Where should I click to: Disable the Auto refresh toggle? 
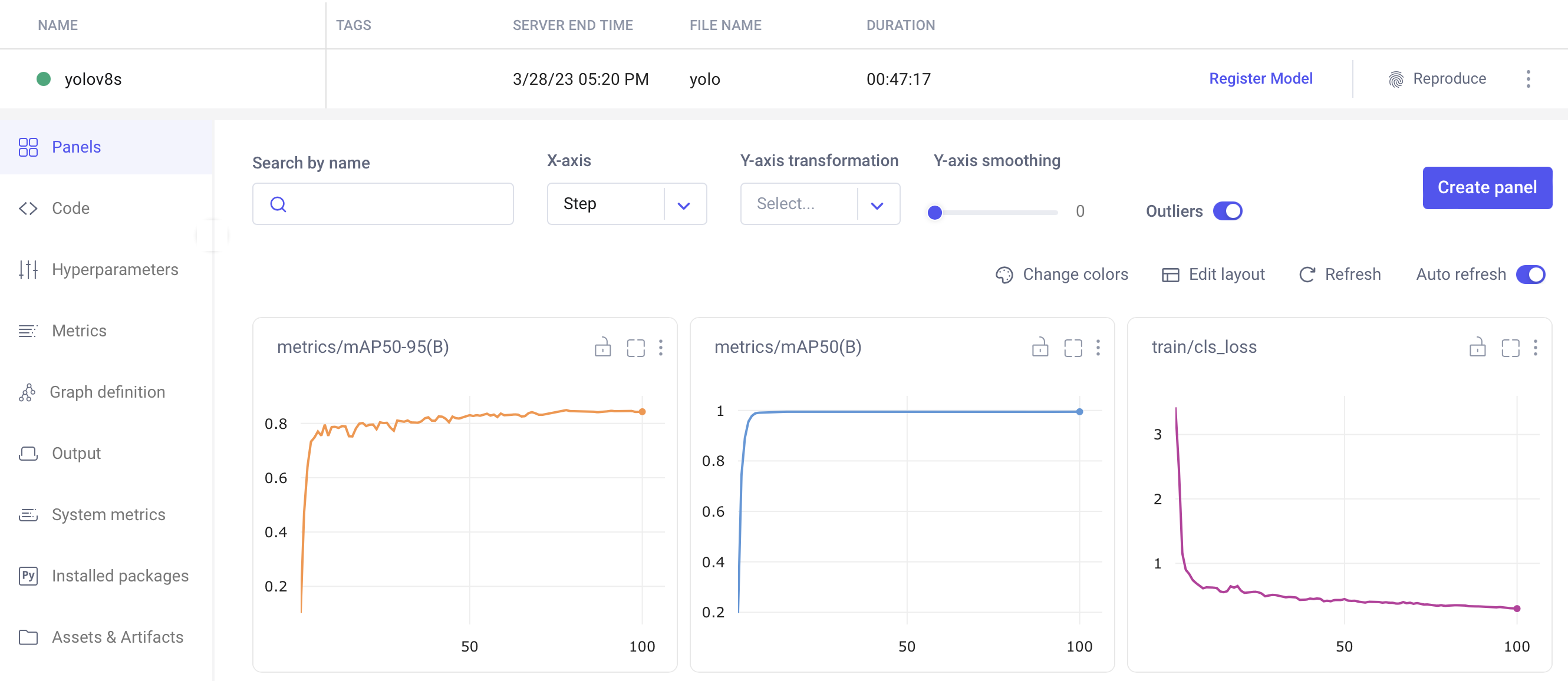[1530, 275]
